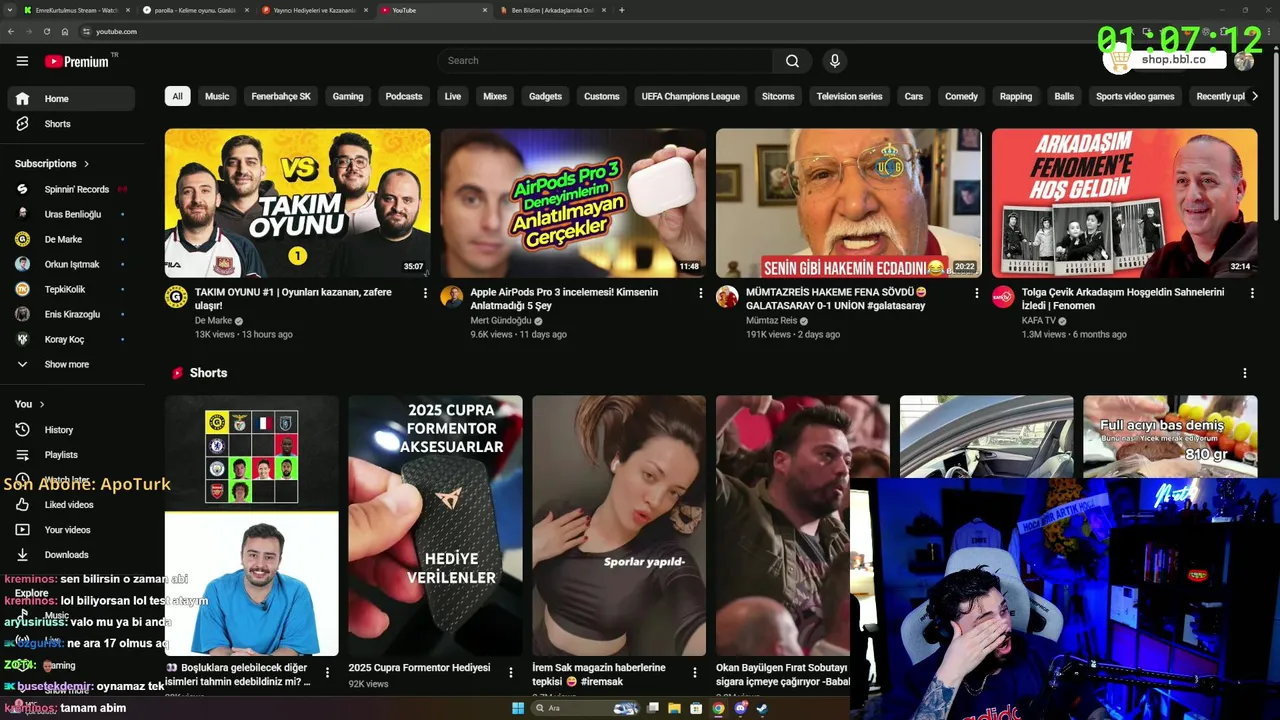
Task: Open History in the sidebar
Action: point(71,430)
